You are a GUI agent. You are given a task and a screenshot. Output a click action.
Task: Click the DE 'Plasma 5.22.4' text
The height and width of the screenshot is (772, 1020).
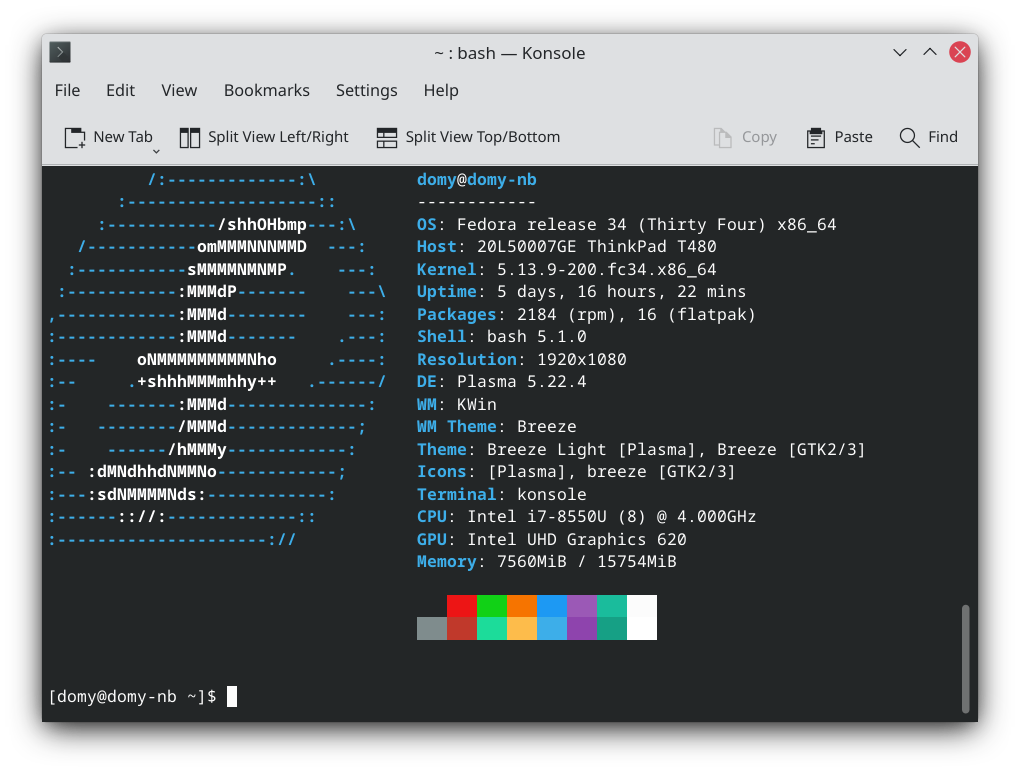(x=522, y=382)
